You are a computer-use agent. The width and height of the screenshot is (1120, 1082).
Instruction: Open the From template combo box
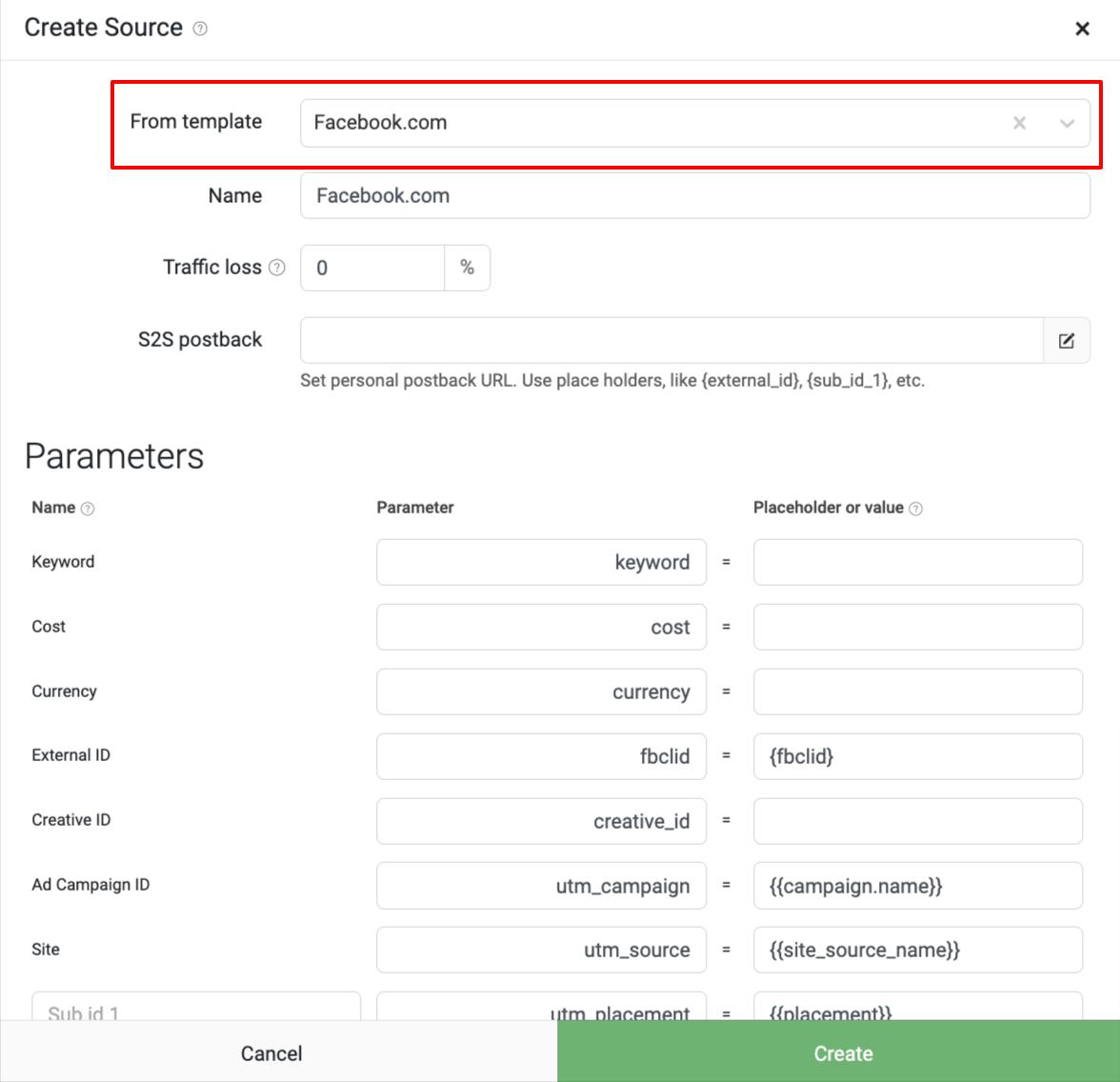click(x=695, y=123)
